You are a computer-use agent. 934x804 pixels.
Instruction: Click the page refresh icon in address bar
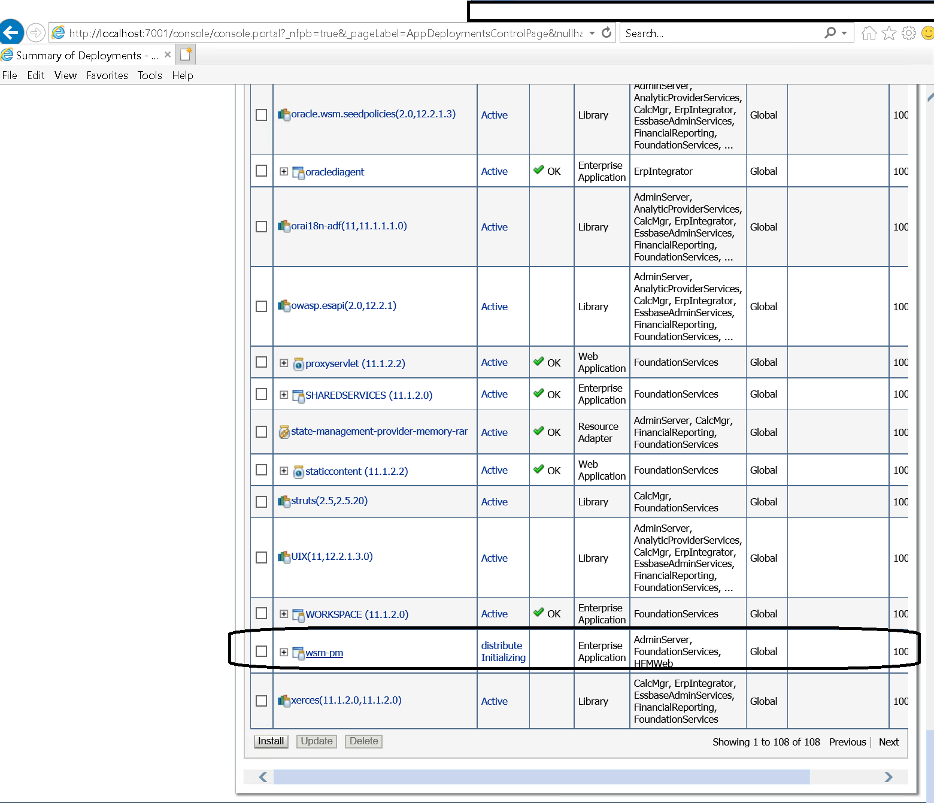point(606,33)
